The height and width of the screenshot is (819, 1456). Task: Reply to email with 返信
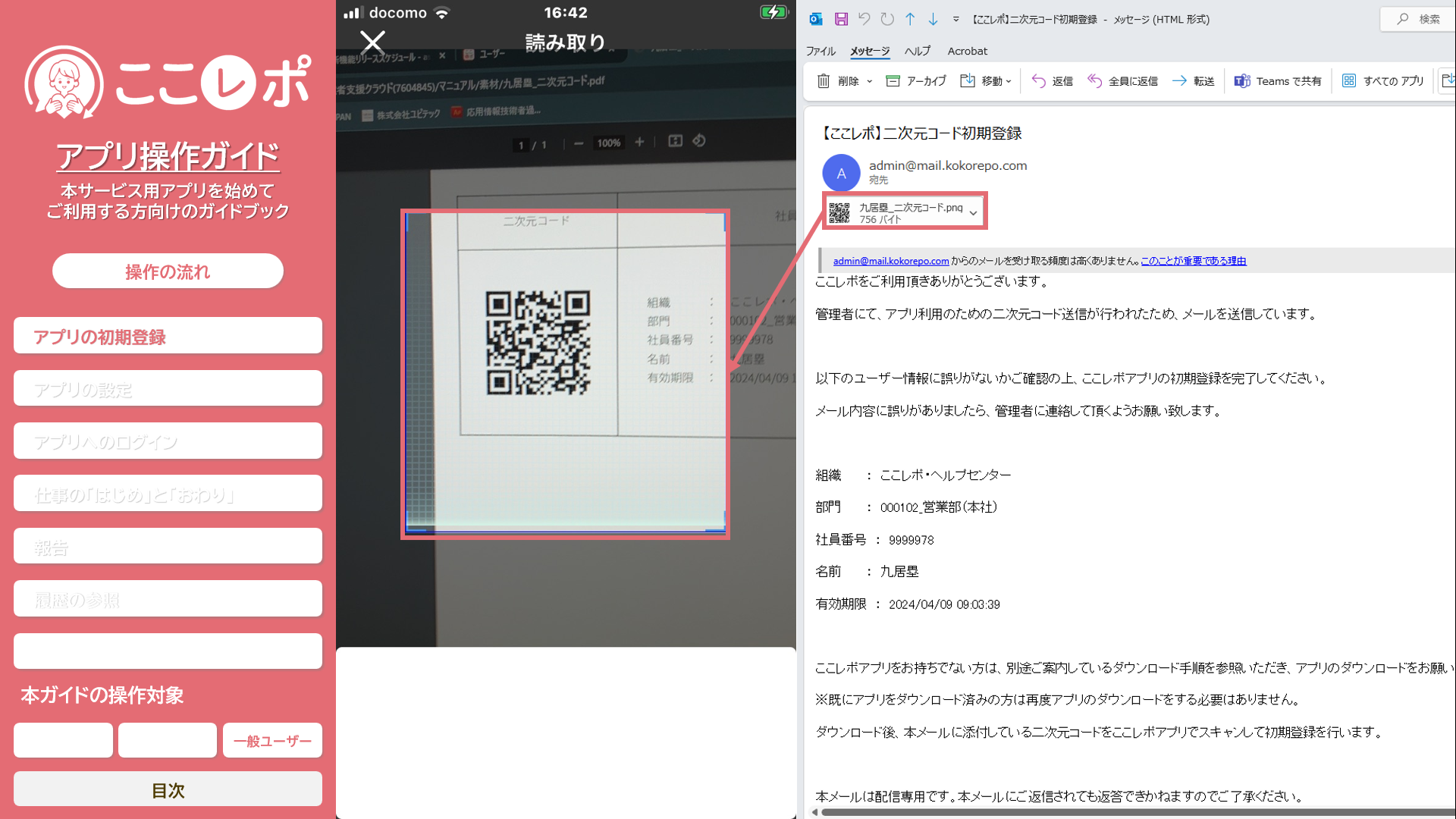1053,80
